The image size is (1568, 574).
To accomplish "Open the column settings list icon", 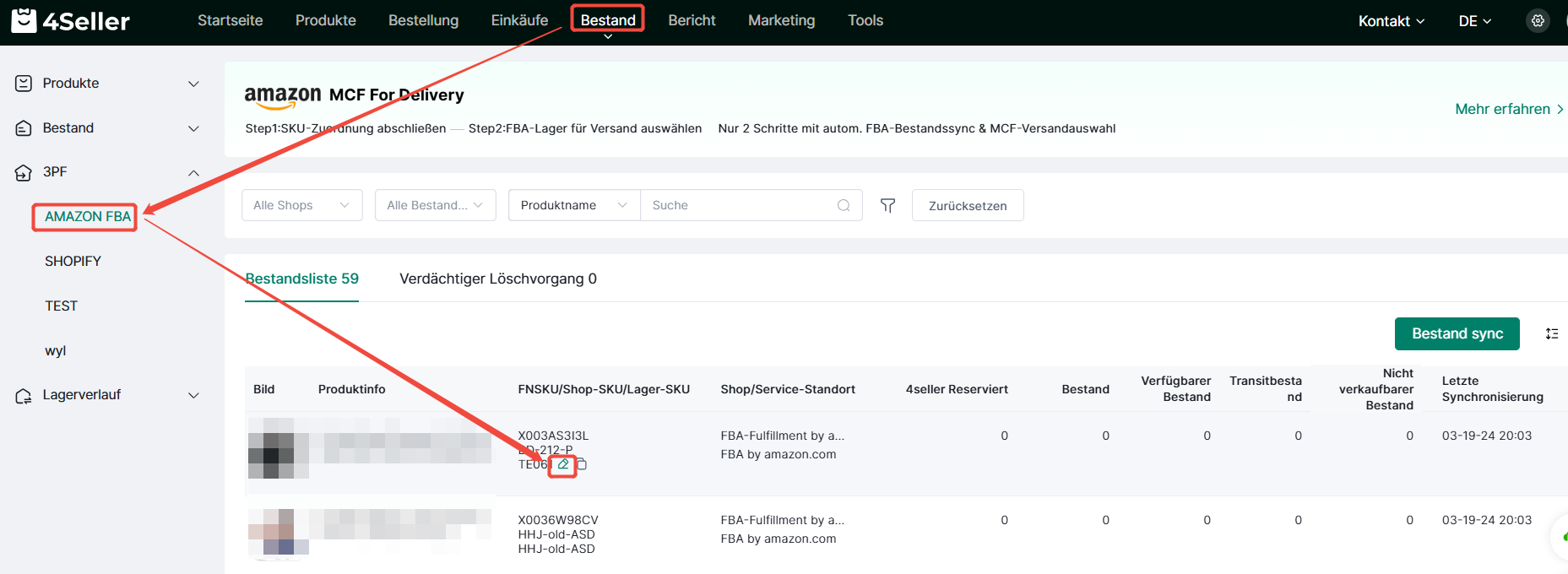I will (1552, 333).
